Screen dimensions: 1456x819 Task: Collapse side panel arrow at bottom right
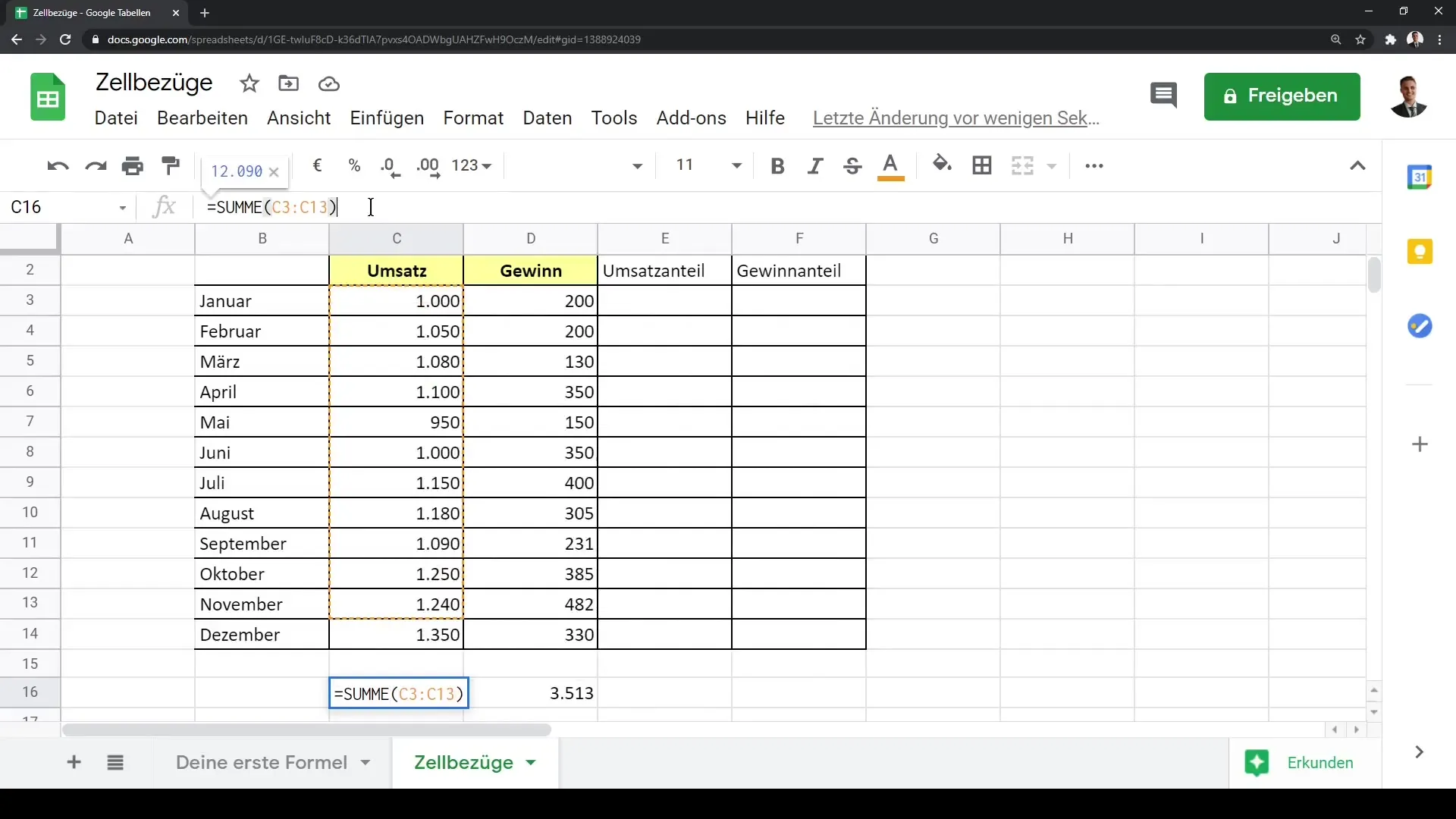pyautogui.click(x=1419, y=752)
